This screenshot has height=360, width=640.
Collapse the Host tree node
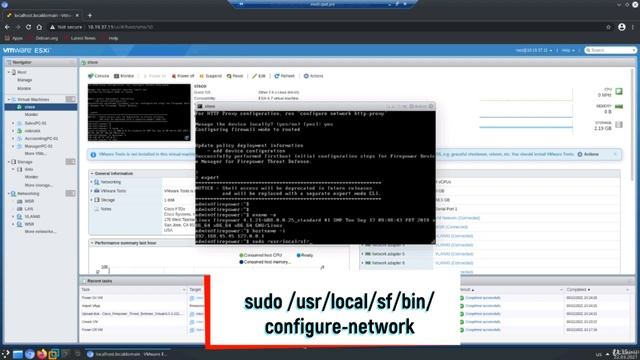(9, 72)
